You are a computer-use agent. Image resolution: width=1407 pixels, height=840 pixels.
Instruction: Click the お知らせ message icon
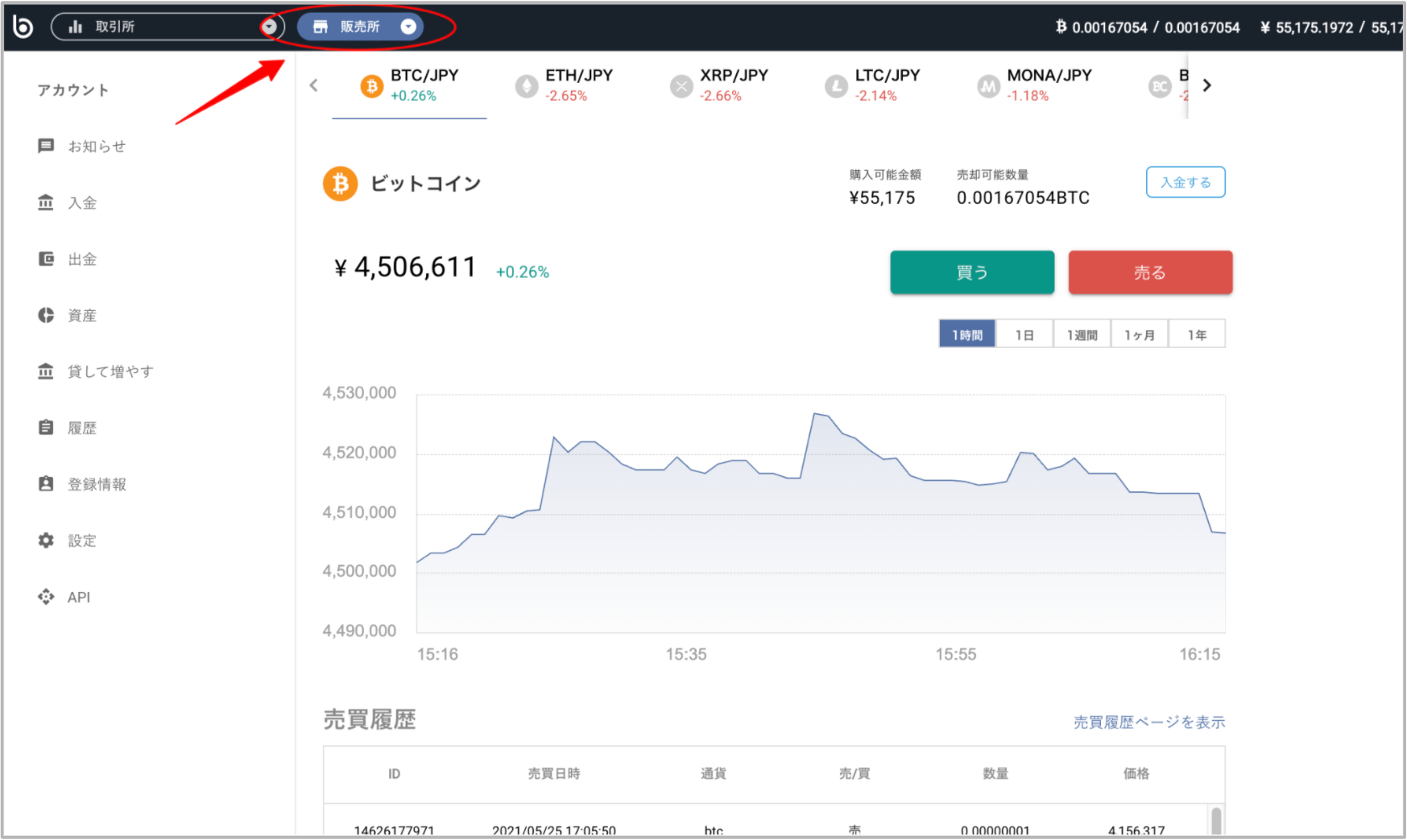click(46, 146)
